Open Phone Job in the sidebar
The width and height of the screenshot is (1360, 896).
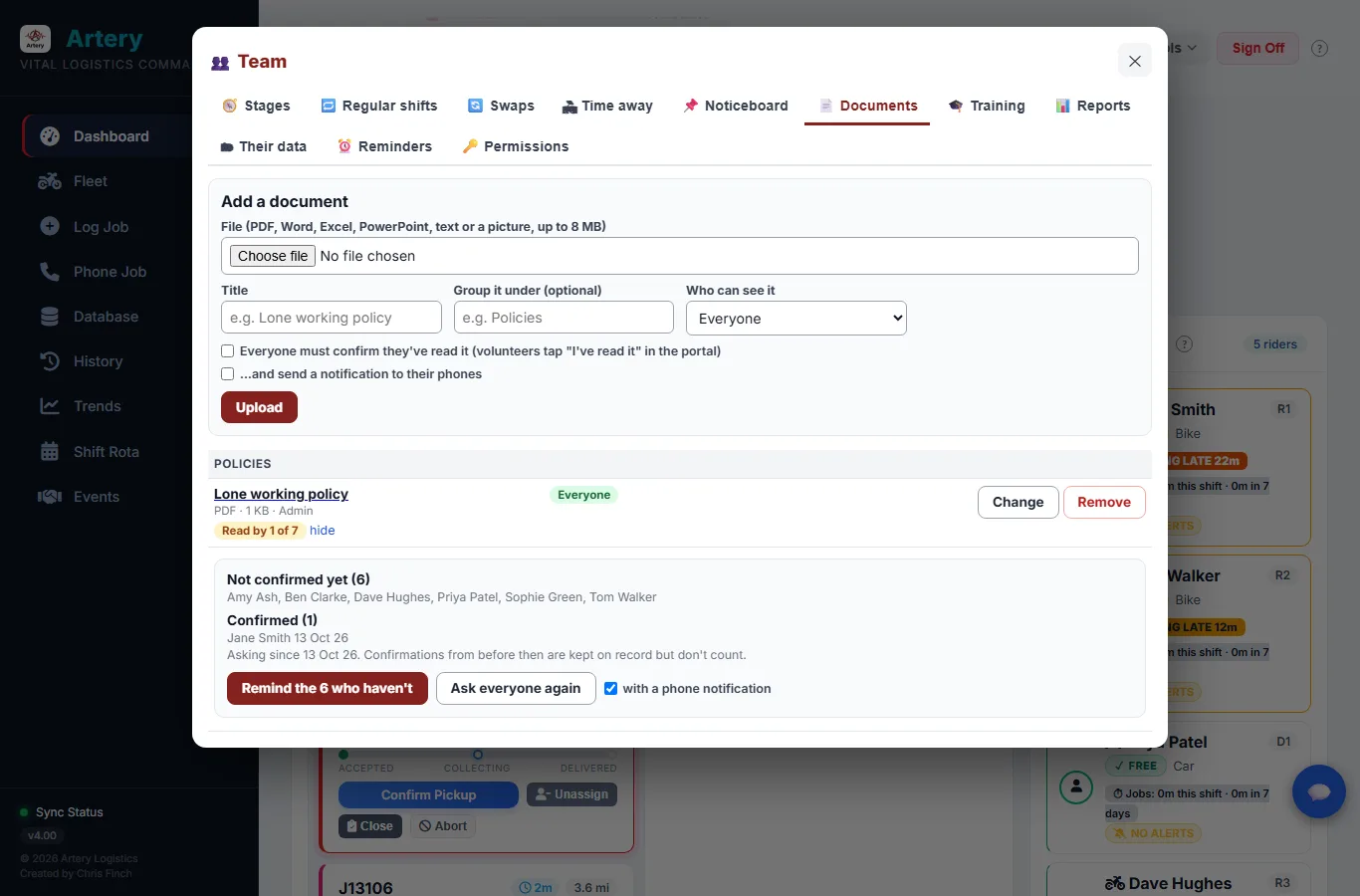(x=108, y=272)
